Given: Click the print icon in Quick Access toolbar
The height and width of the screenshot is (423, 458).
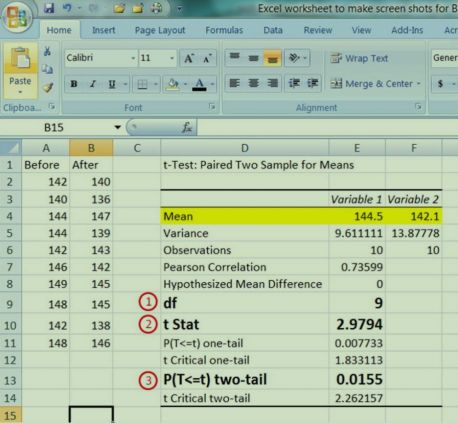Looking at the screenshot, I should pos(156,8).
